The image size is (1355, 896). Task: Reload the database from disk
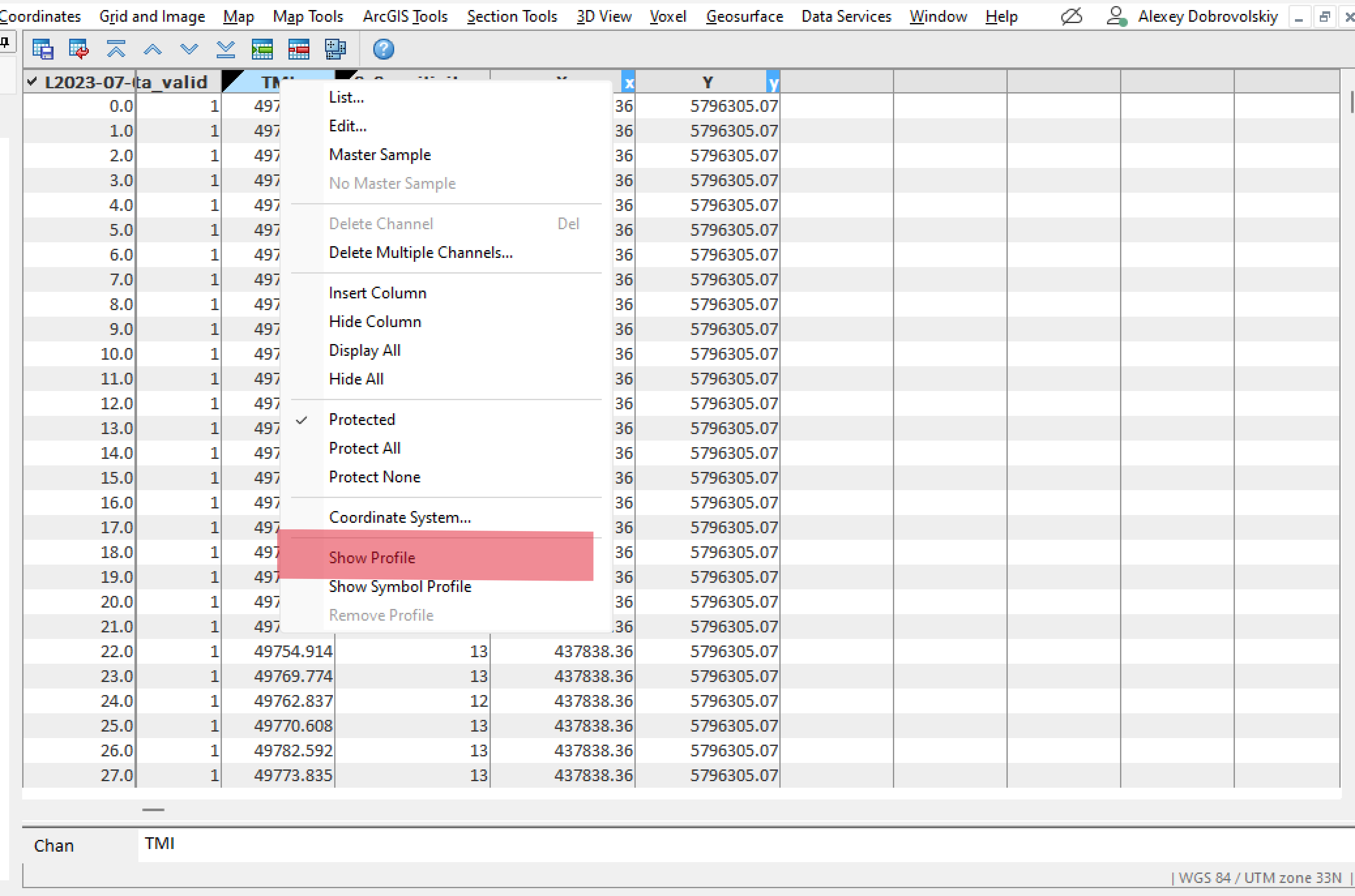point(78,49)
